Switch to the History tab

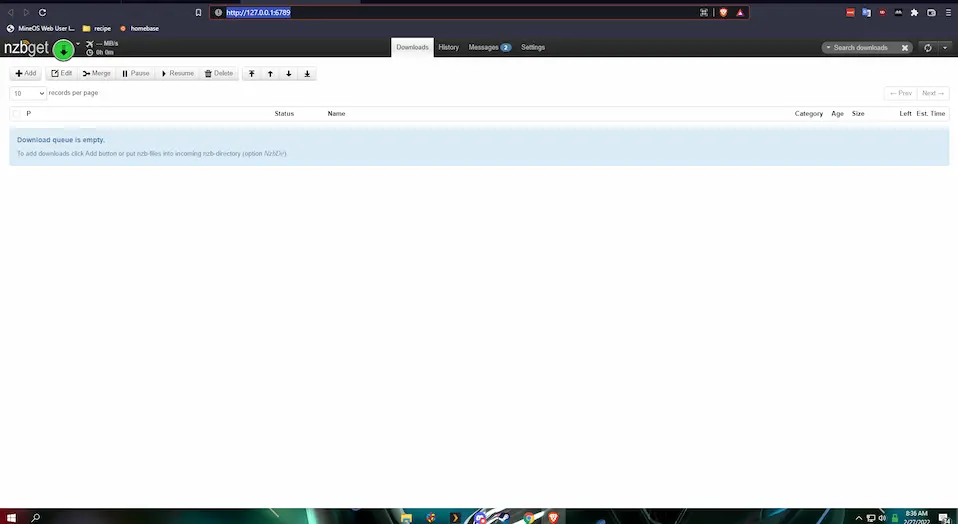[x=448, y=48]
